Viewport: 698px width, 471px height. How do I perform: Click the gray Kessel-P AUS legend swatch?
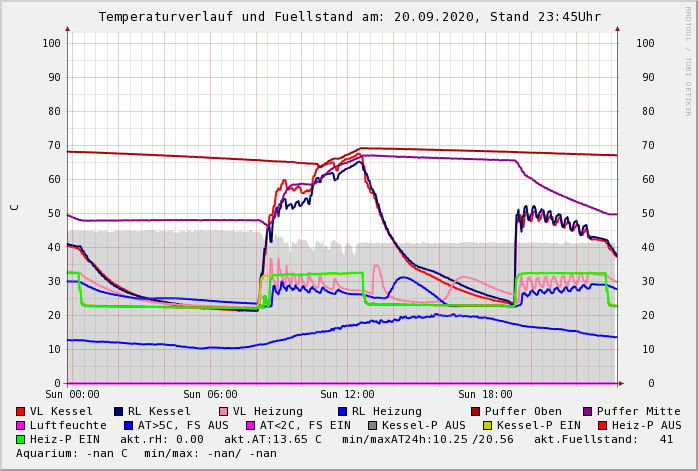tap(372, 425)
